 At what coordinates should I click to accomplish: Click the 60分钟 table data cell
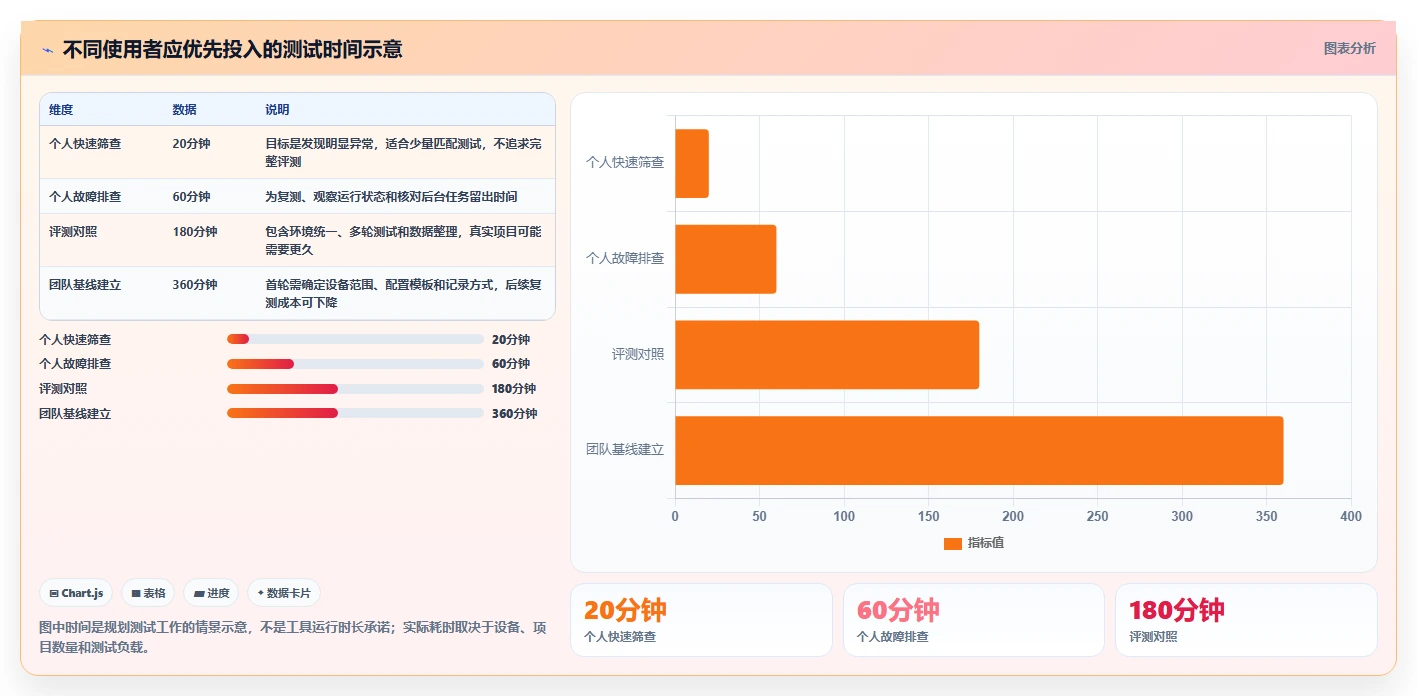point(191,197)
